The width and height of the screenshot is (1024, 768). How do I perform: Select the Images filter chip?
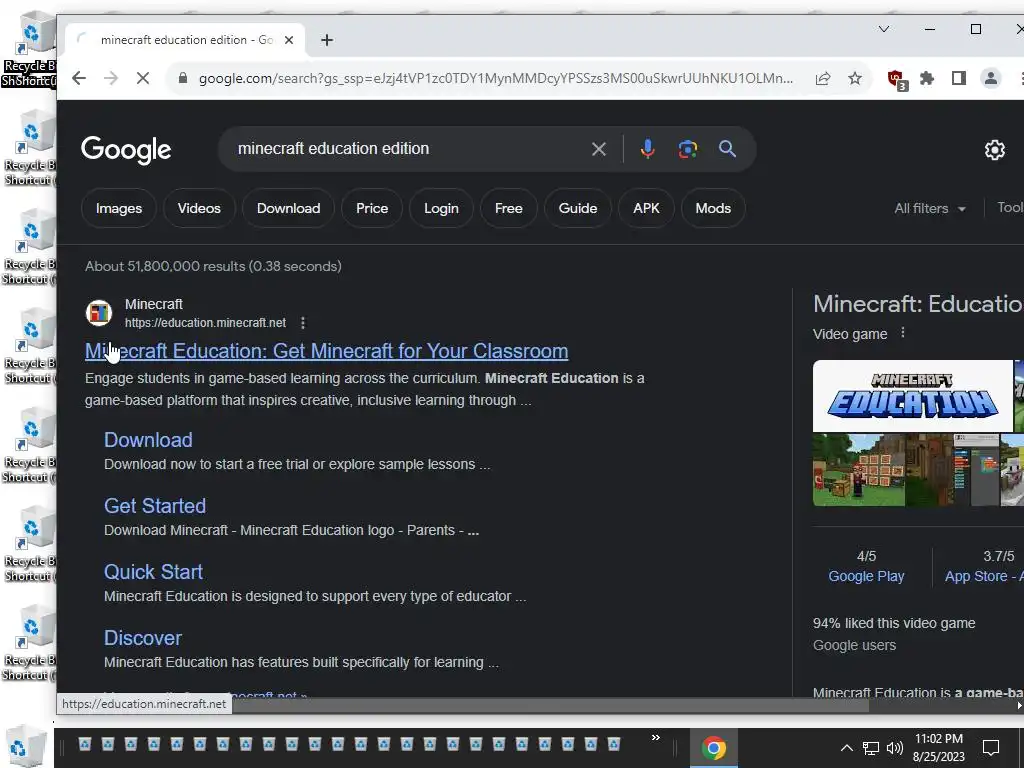119,208
